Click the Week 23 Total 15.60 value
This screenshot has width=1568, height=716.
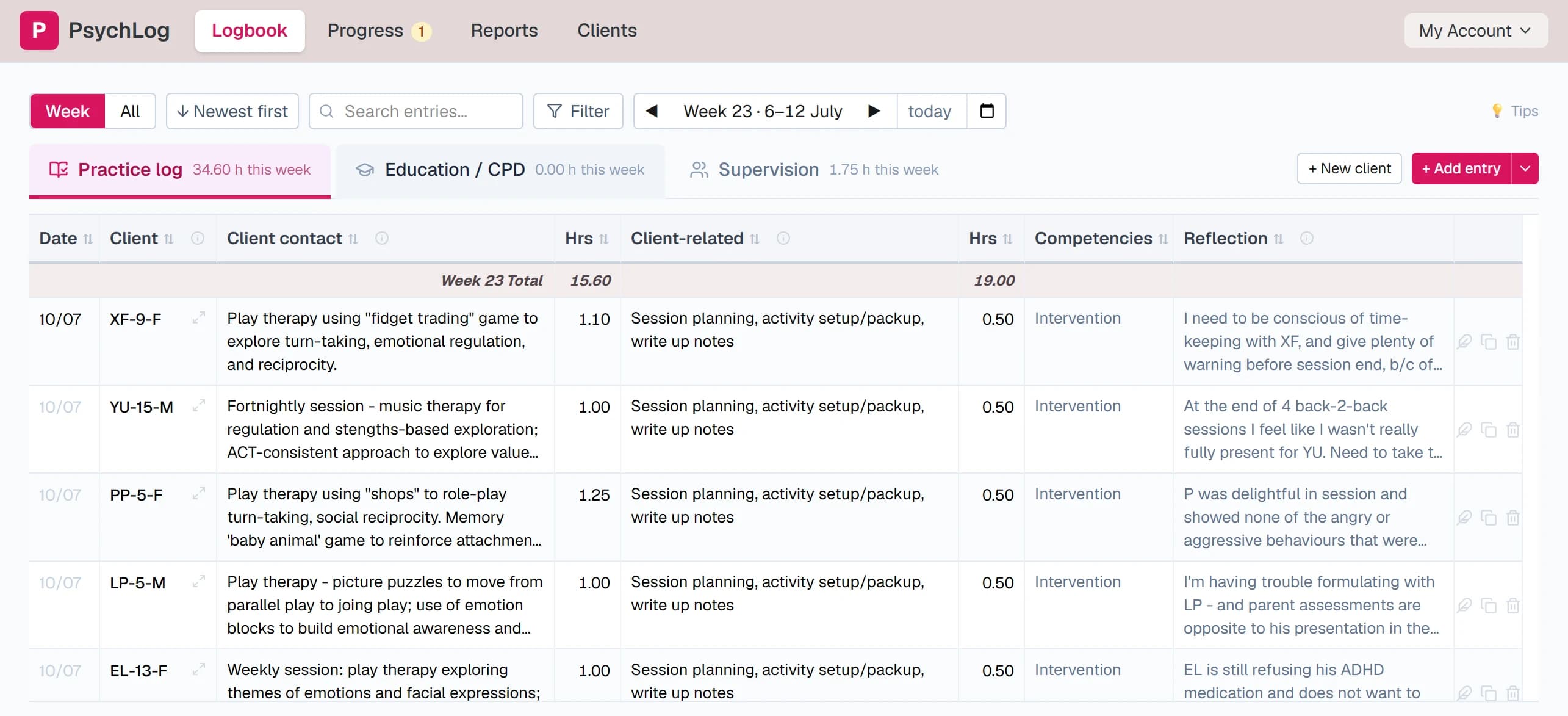pos(590,281)
